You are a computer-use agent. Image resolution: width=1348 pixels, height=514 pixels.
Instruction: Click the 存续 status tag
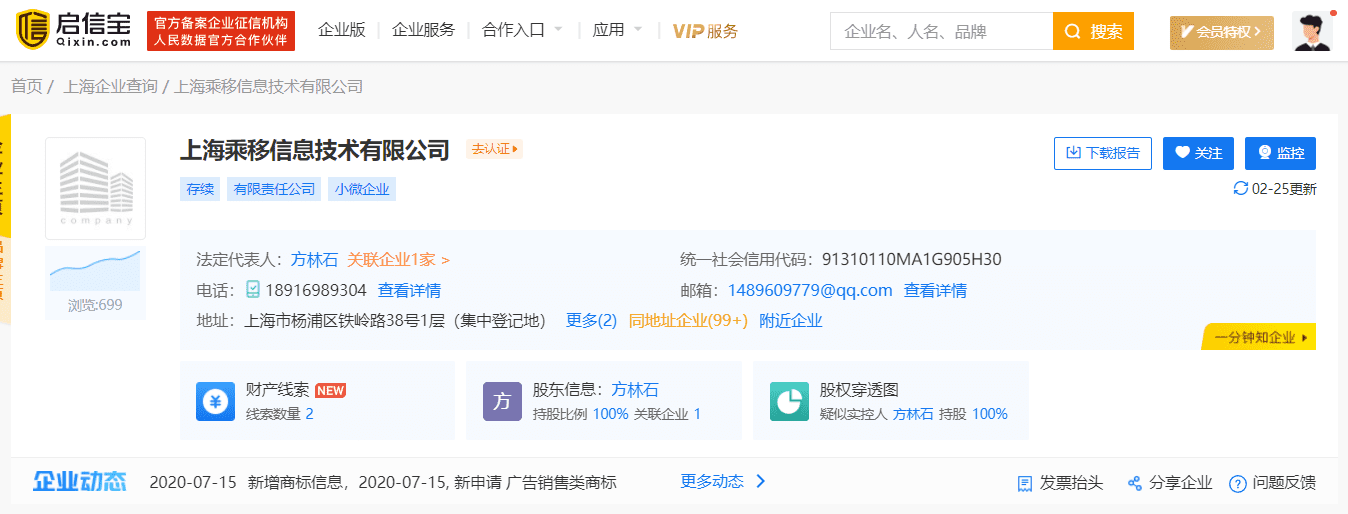pos(200,189)
